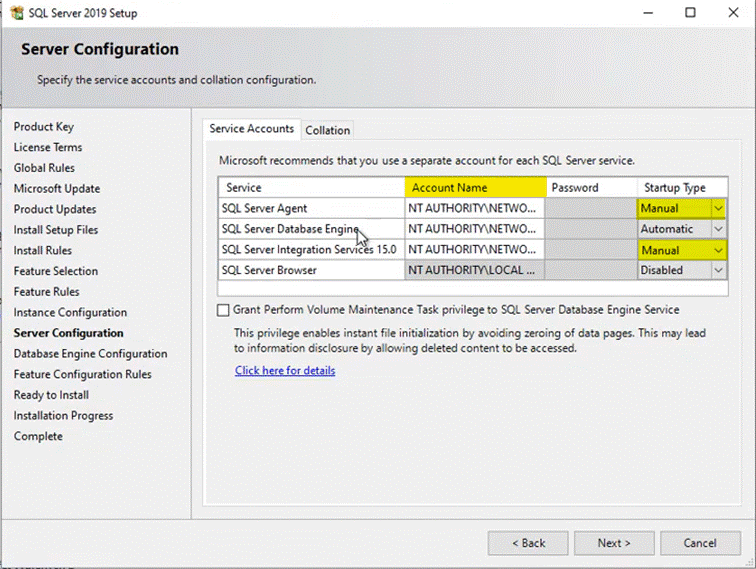Click Server Configuration step in sidebar
This screenshot has height=569, width=756.
point(68,333)
